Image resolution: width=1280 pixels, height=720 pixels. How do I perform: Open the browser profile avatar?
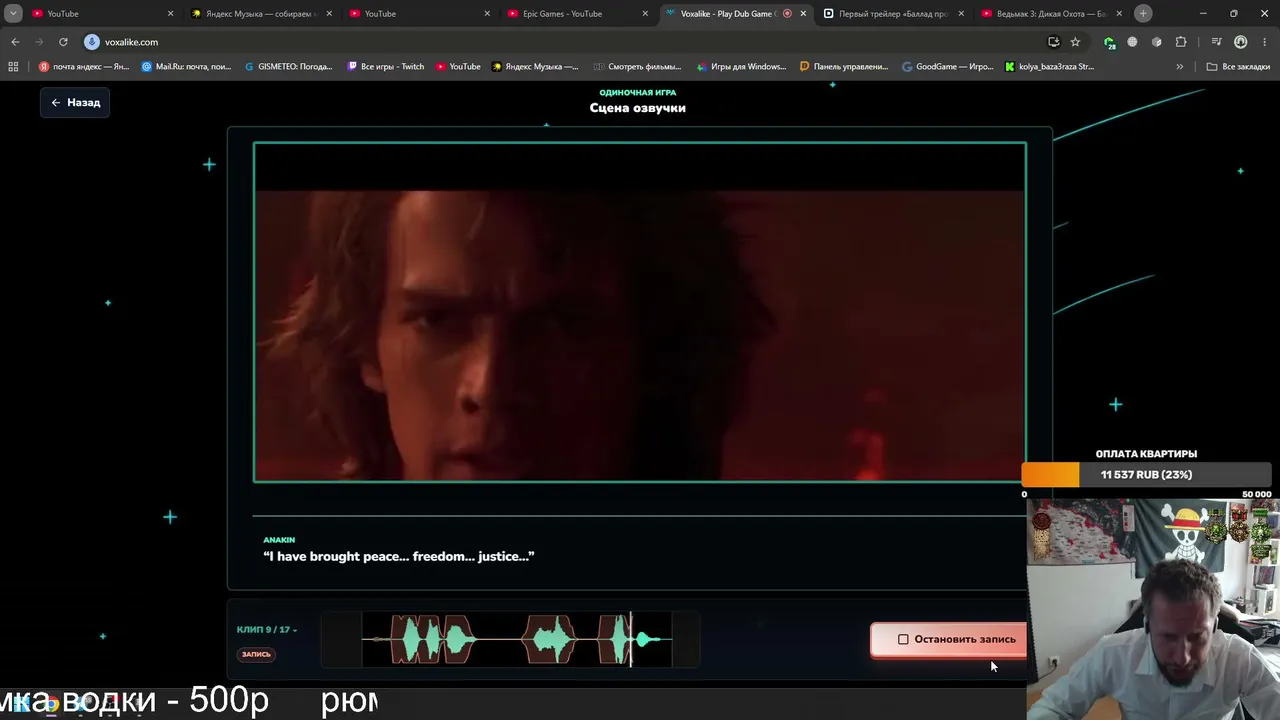[x=1240, y=42]
